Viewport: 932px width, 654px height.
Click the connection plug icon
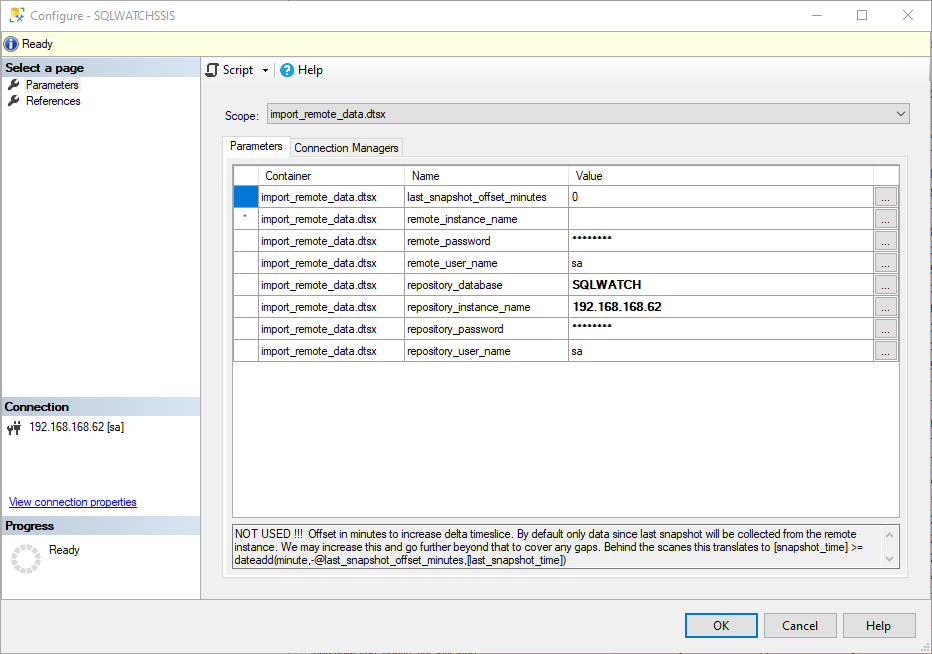coord(14,427)
